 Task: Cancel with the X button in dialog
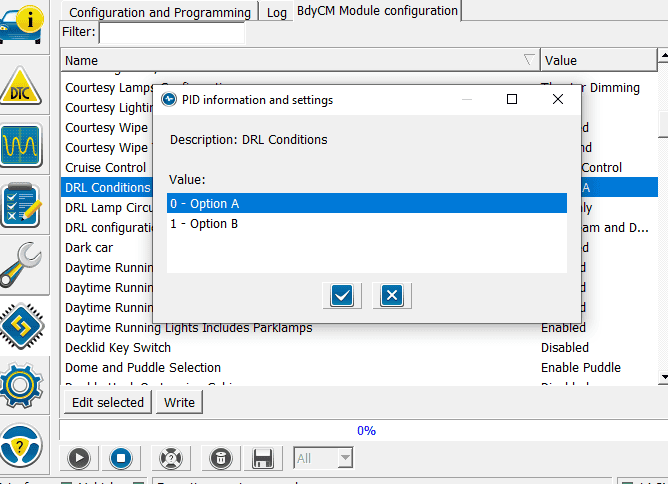point(392,295)
